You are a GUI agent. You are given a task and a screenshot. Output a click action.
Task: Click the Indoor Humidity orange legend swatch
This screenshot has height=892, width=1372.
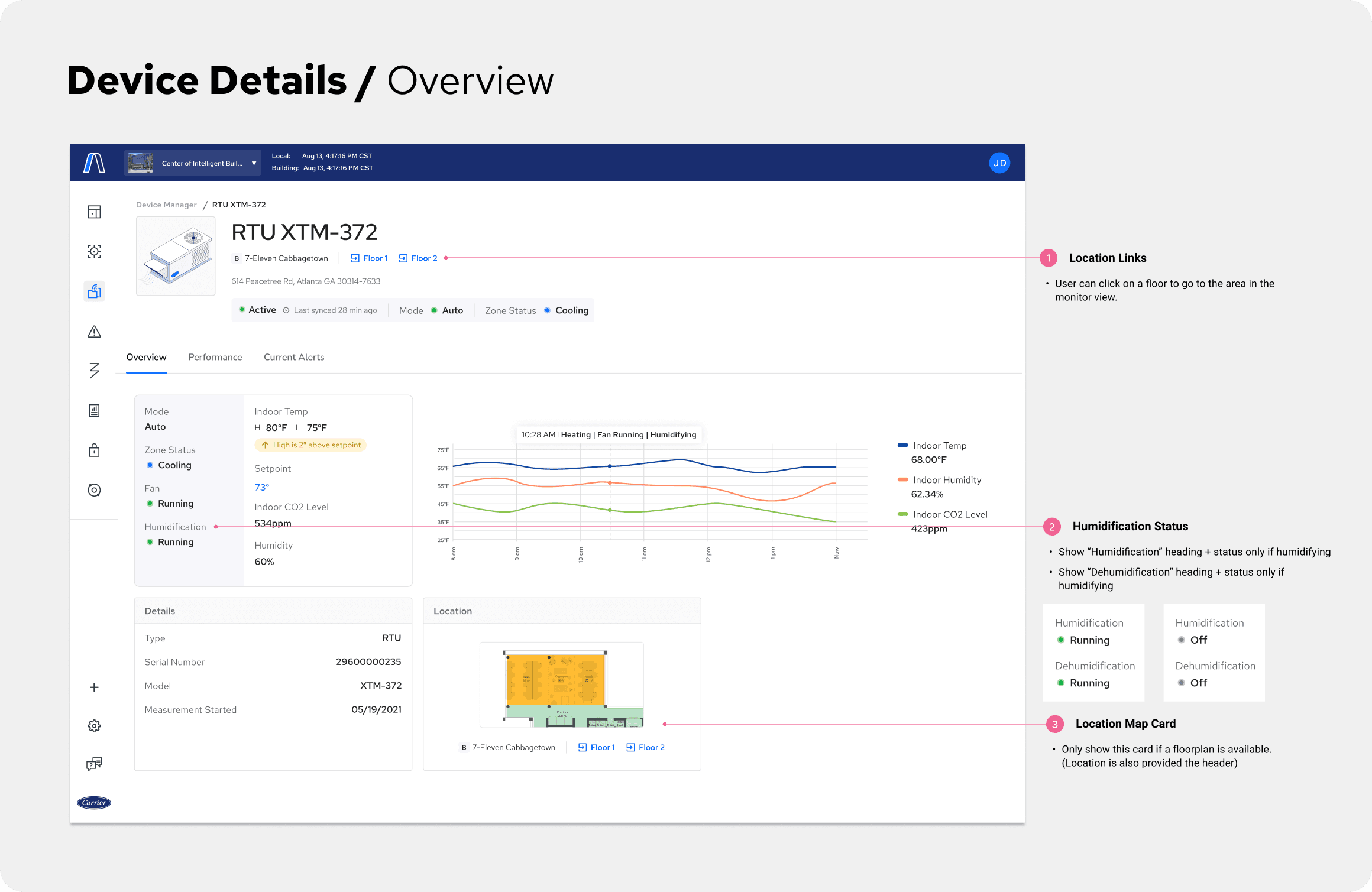[x=902, y=479]
